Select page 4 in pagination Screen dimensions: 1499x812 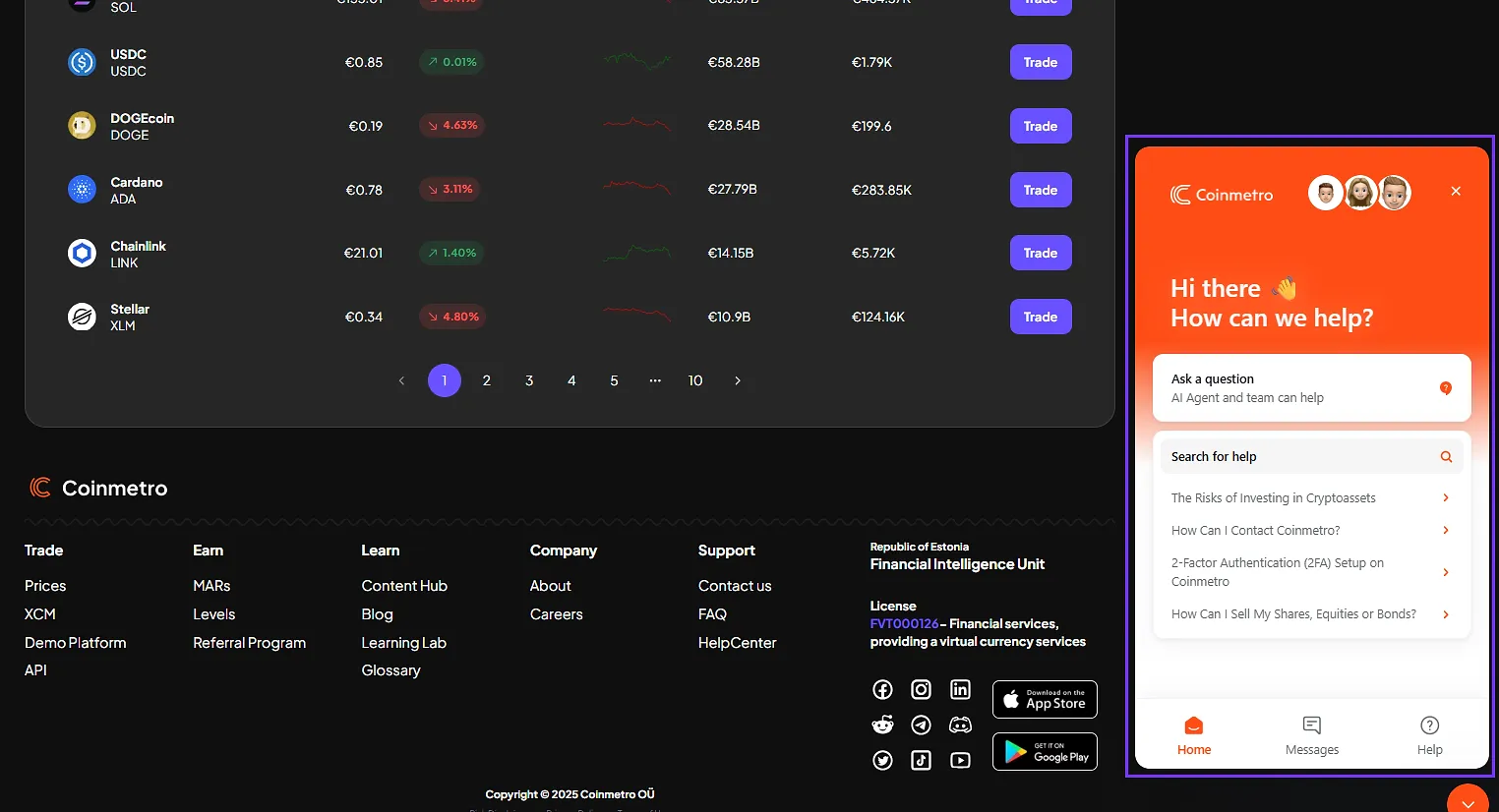pyautogui.click(x=571, y=380)
